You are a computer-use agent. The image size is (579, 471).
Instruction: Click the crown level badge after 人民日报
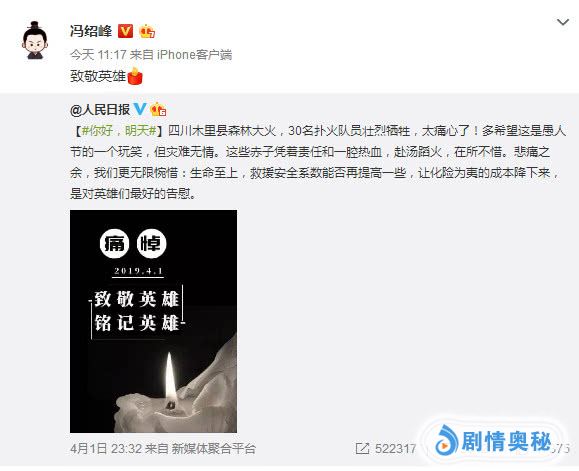pyautogui.click(x=158, y=109)
